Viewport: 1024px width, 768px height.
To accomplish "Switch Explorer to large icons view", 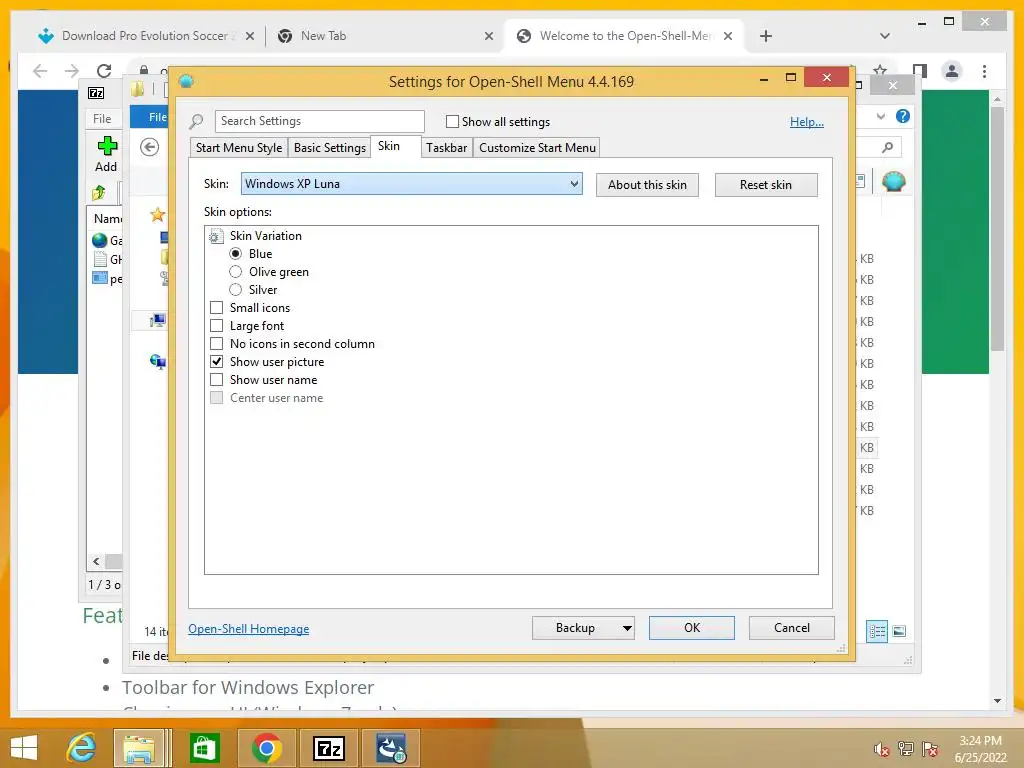I will pyautogui.click(x=899, y=631).
